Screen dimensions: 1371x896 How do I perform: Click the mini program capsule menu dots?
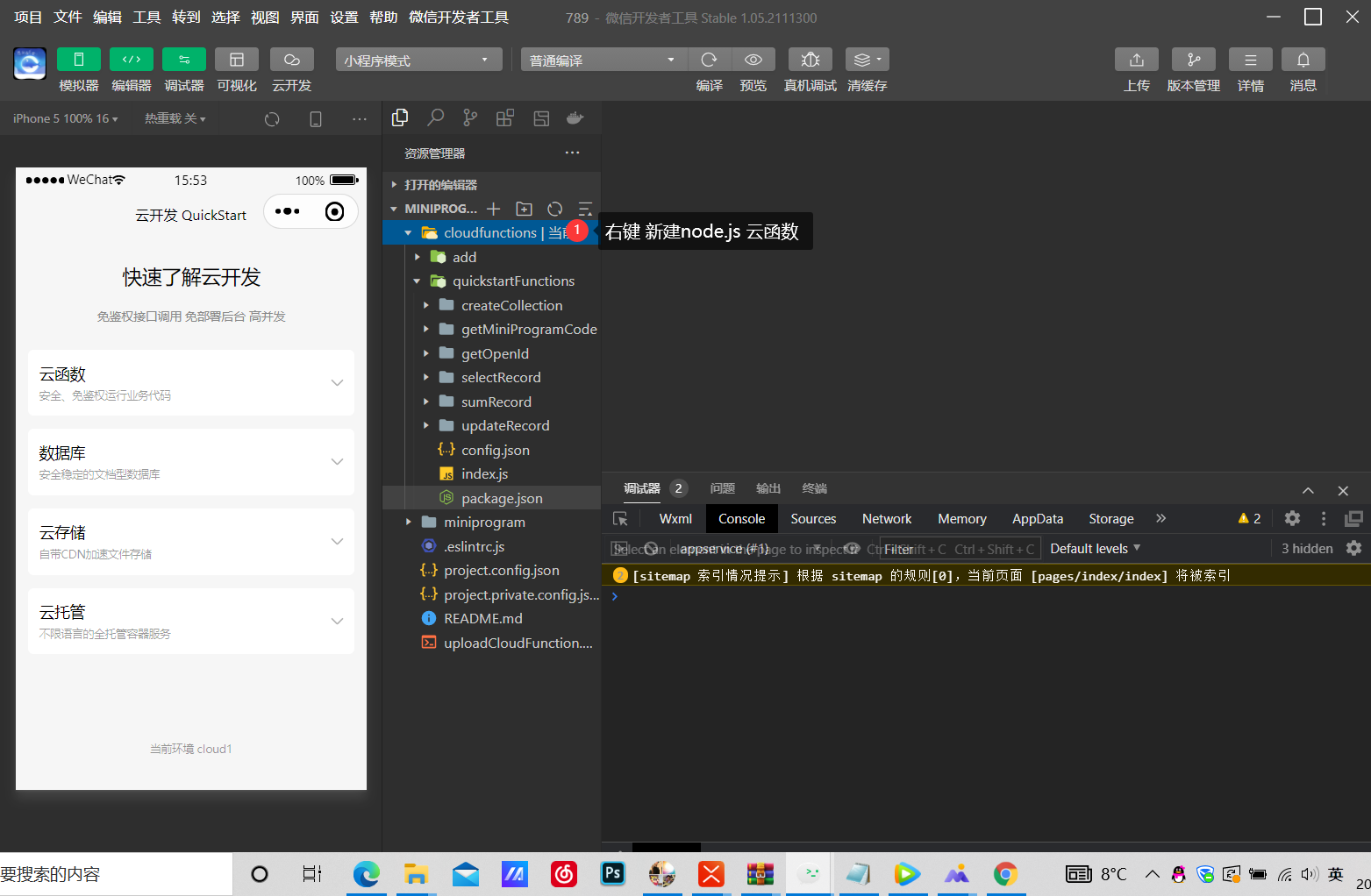[287, 211]
